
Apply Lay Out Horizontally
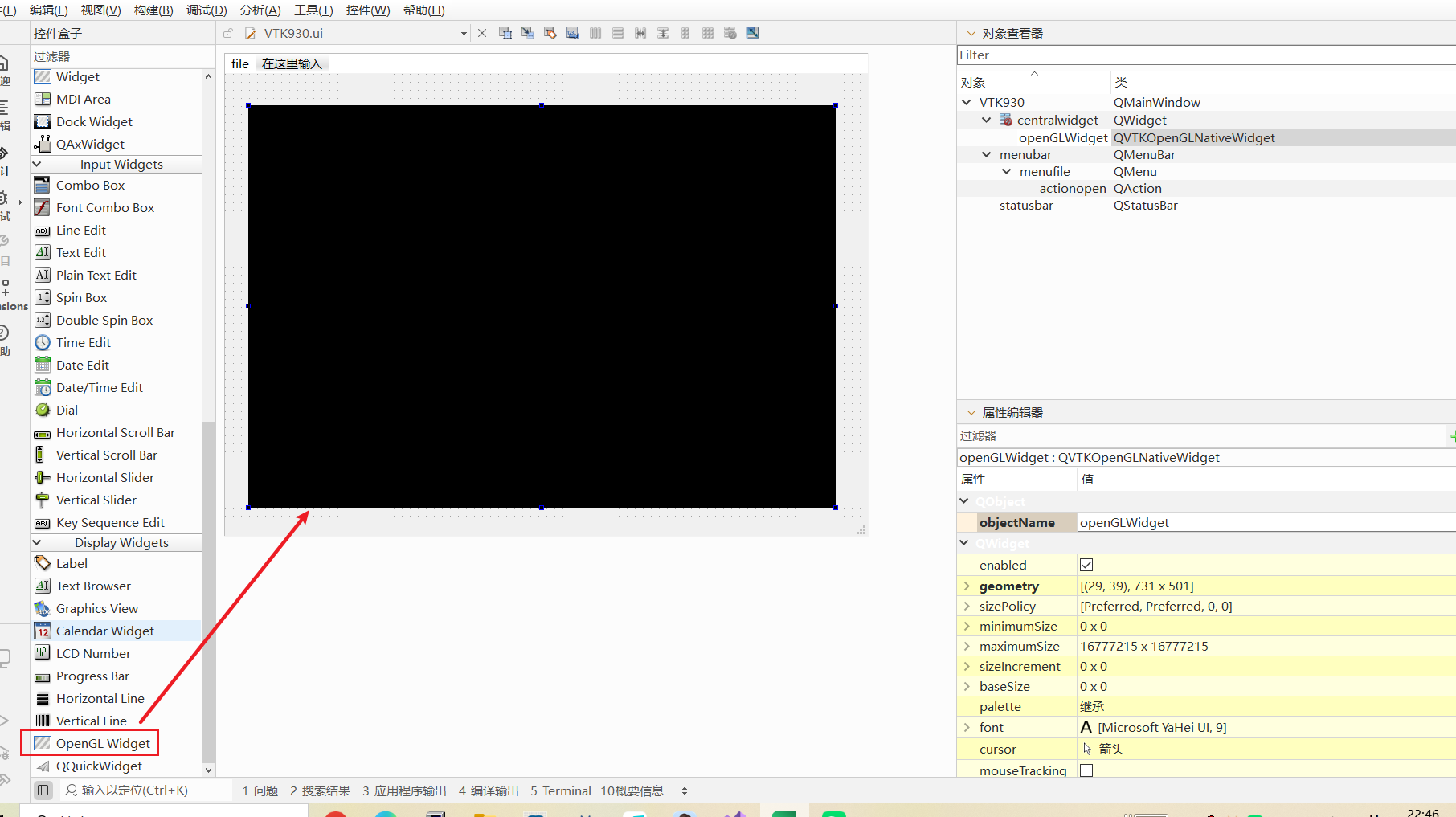[595, 33]
